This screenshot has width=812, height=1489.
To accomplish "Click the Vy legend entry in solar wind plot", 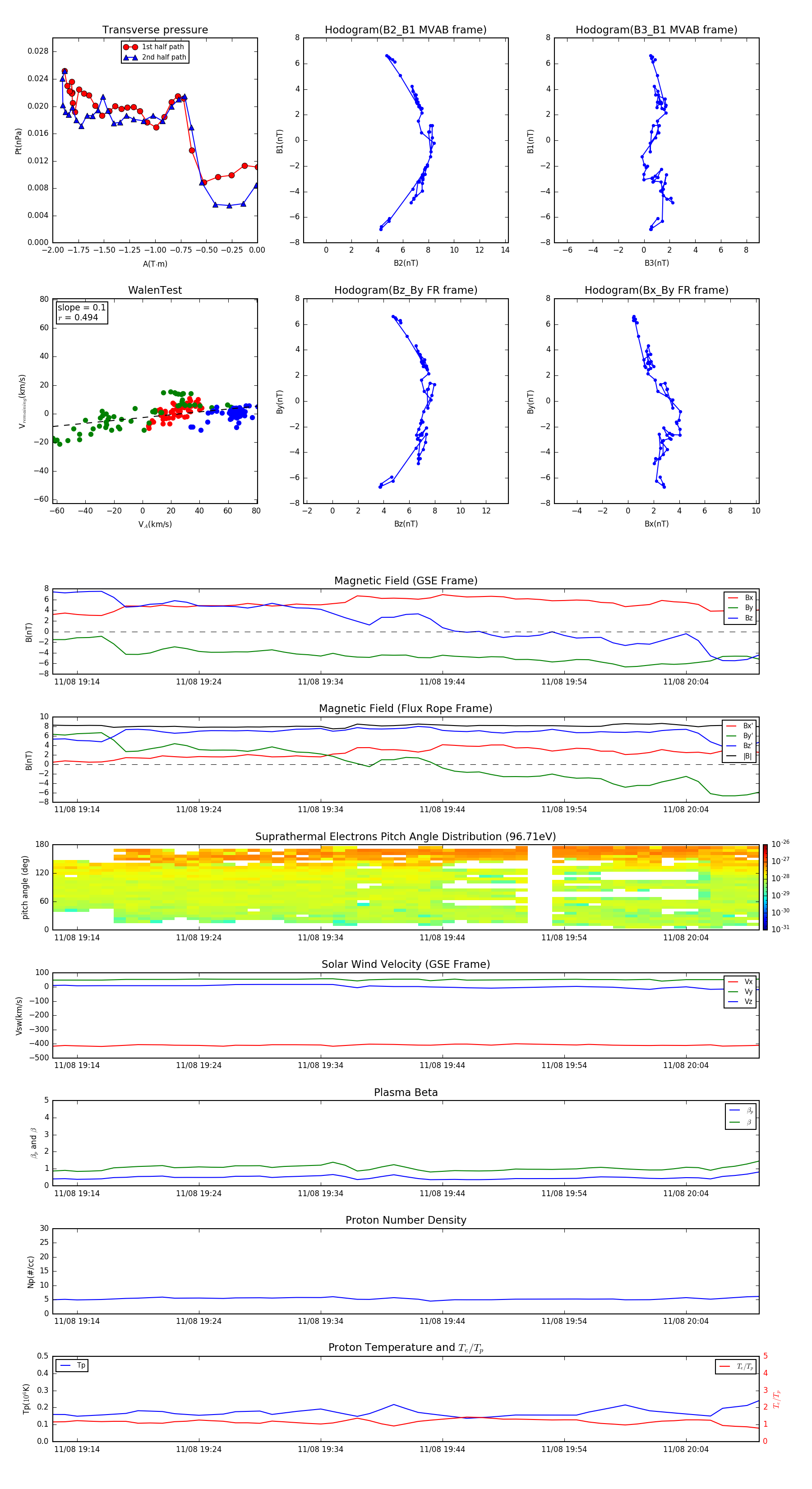I will (x=741, y=991).
